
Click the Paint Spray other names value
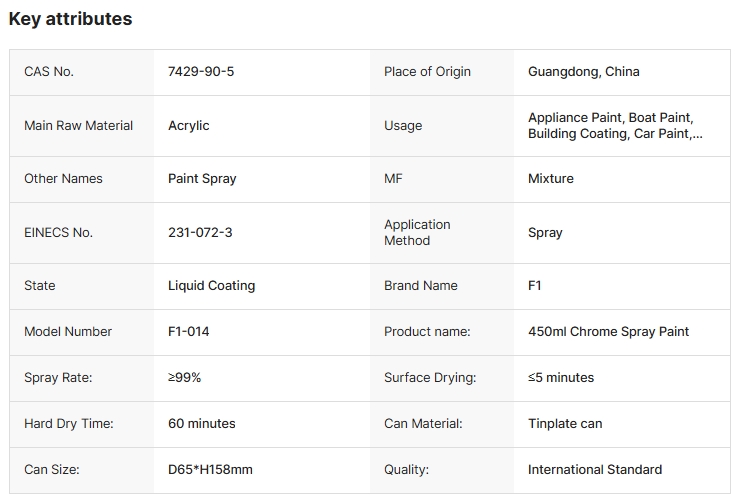click(x=202, y=179)
